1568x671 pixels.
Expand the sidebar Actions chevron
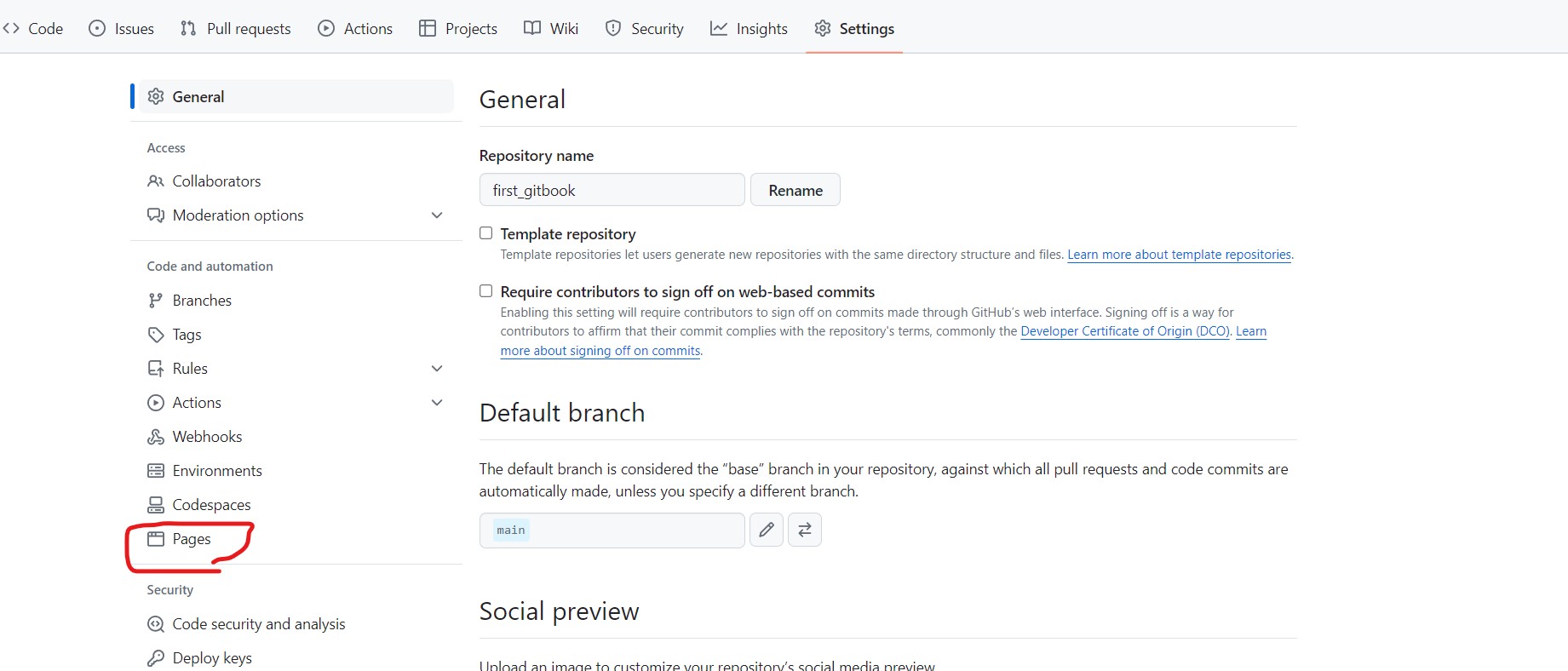pos(437,403)
